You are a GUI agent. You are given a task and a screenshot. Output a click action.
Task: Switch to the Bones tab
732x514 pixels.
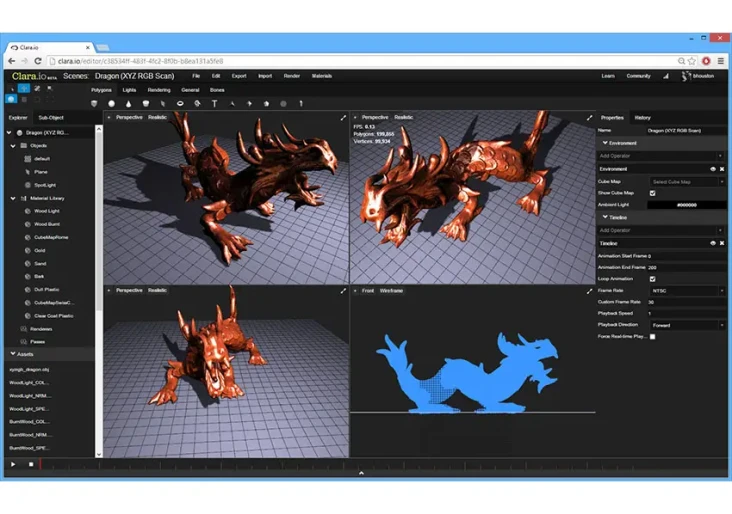pyautogui.click(x=217, y=90)
